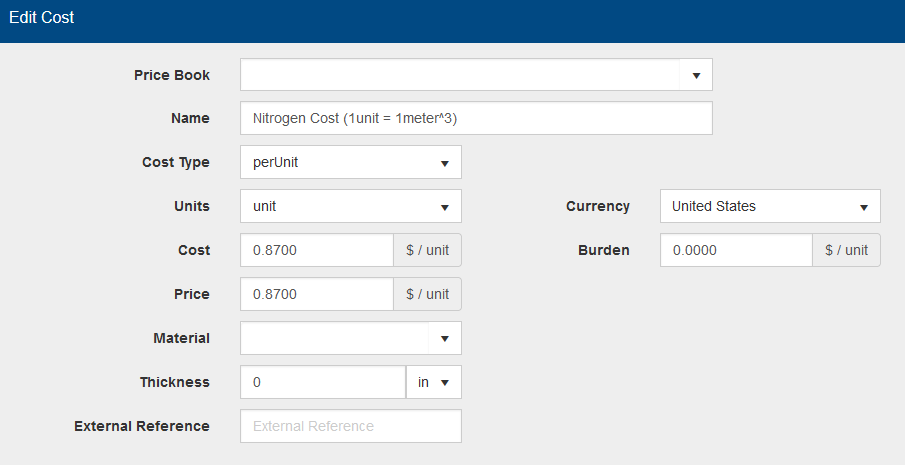Click the $ / unit addon beside Burden
Screen dimensions: 906x466
coord(847,250)
